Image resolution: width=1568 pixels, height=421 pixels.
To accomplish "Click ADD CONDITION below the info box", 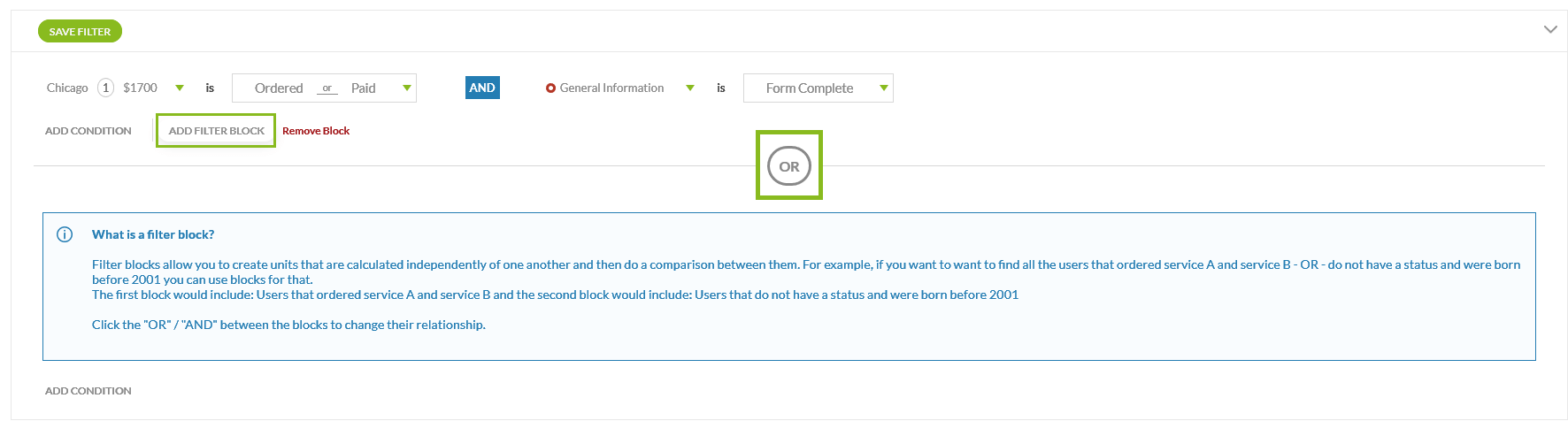I will tap(88, 391).
